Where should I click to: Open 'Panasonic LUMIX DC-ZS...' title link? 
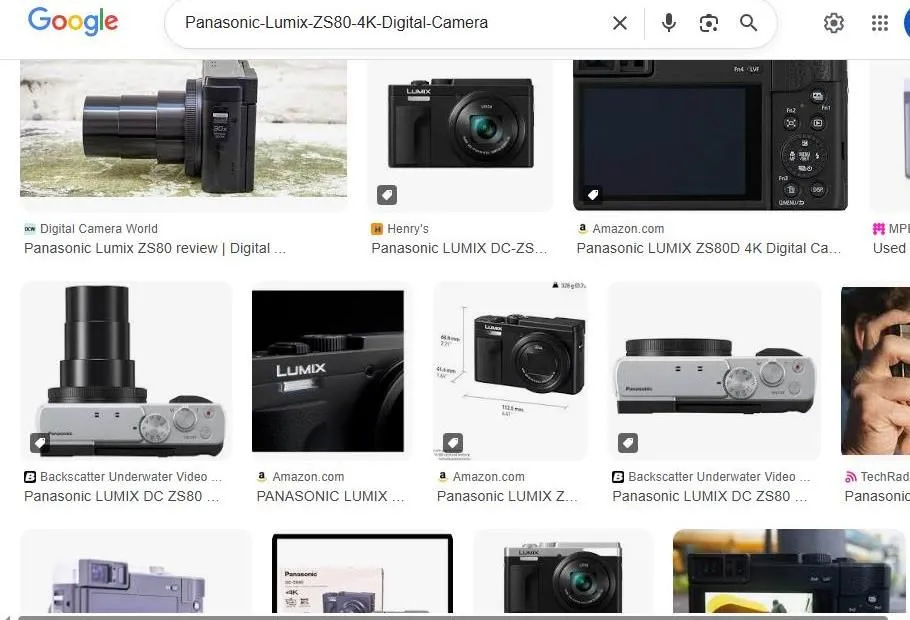459,248
